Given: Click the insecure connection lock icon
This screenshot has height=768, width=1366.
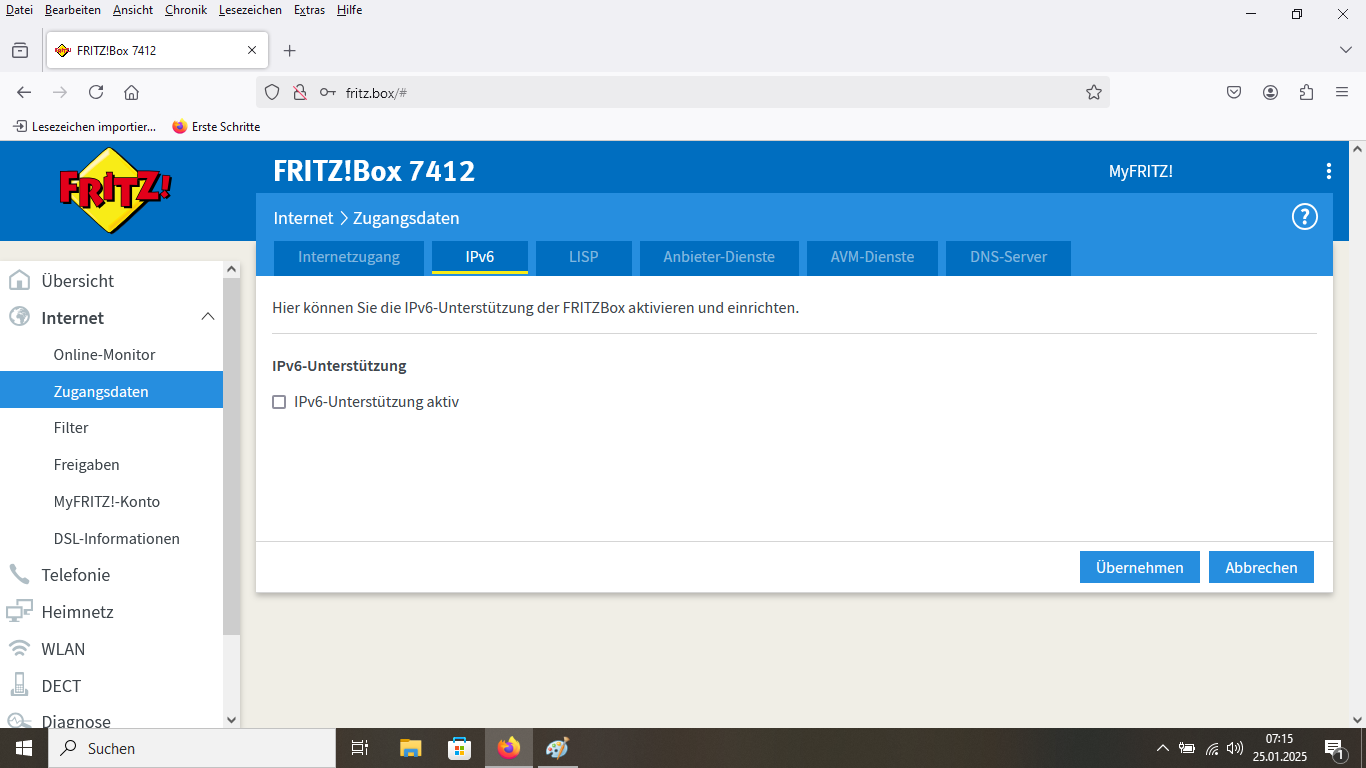Looking at the screenshot, I should (x=299, y=92).
